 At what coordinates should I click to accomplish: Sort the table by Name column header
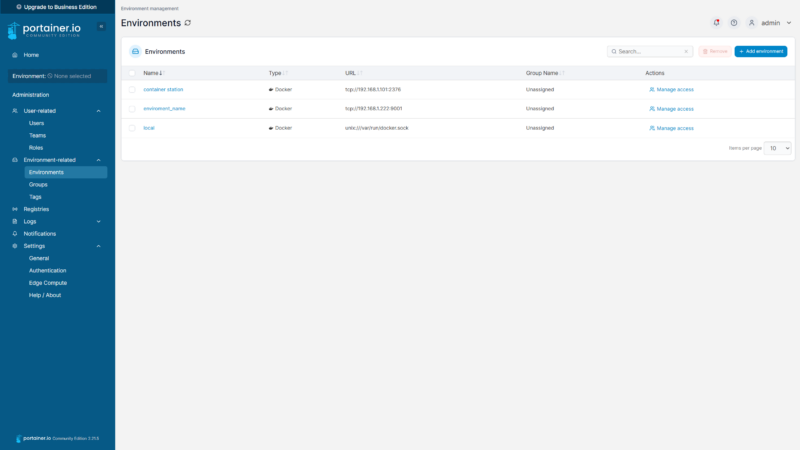coord(152,73)
